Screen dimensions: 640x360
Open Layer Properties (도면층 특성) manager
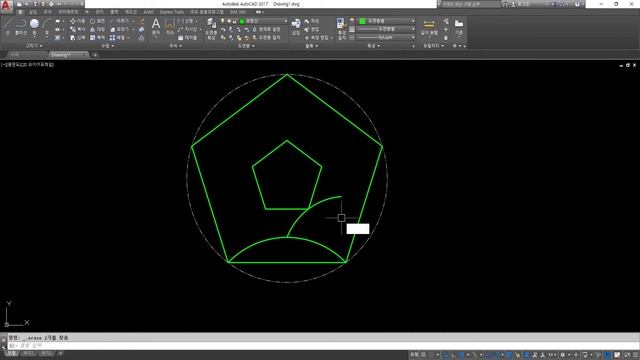pos(211,28)
